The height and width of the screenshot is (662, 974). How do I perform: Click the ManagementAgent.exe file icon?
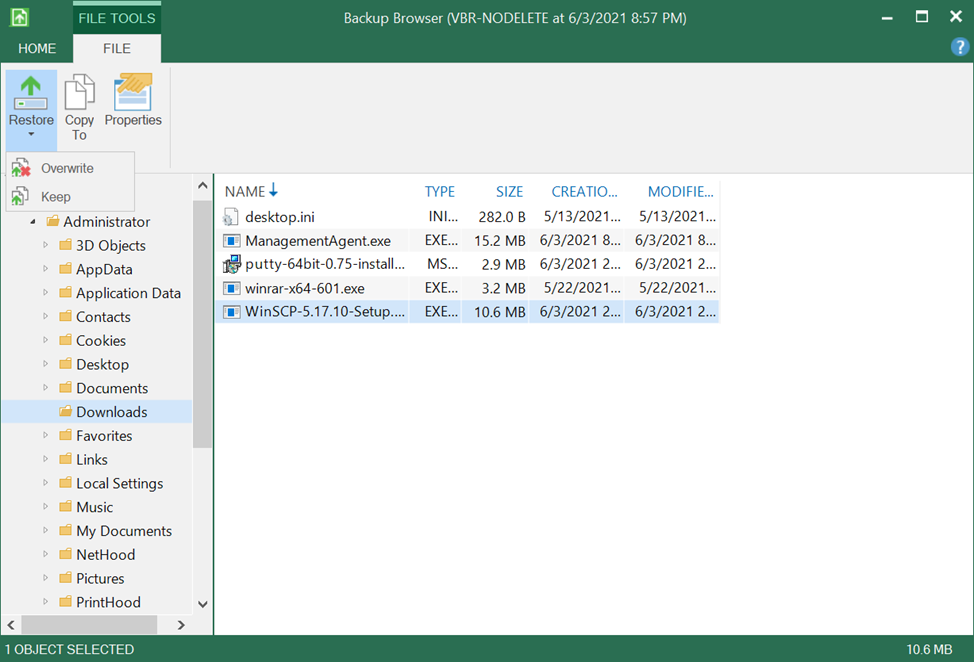[231, 241]
